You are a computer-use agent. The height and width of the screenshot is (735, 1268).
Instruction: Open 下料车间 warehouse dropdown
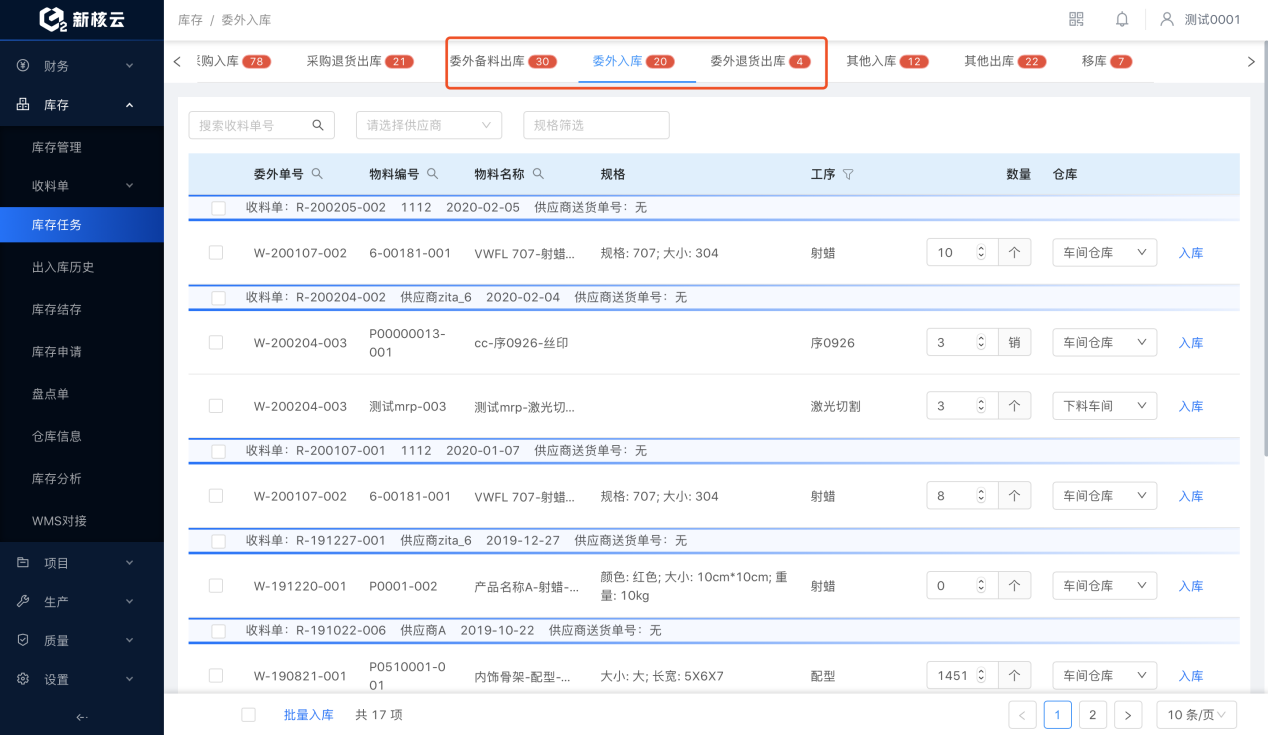pos(1105,406)
